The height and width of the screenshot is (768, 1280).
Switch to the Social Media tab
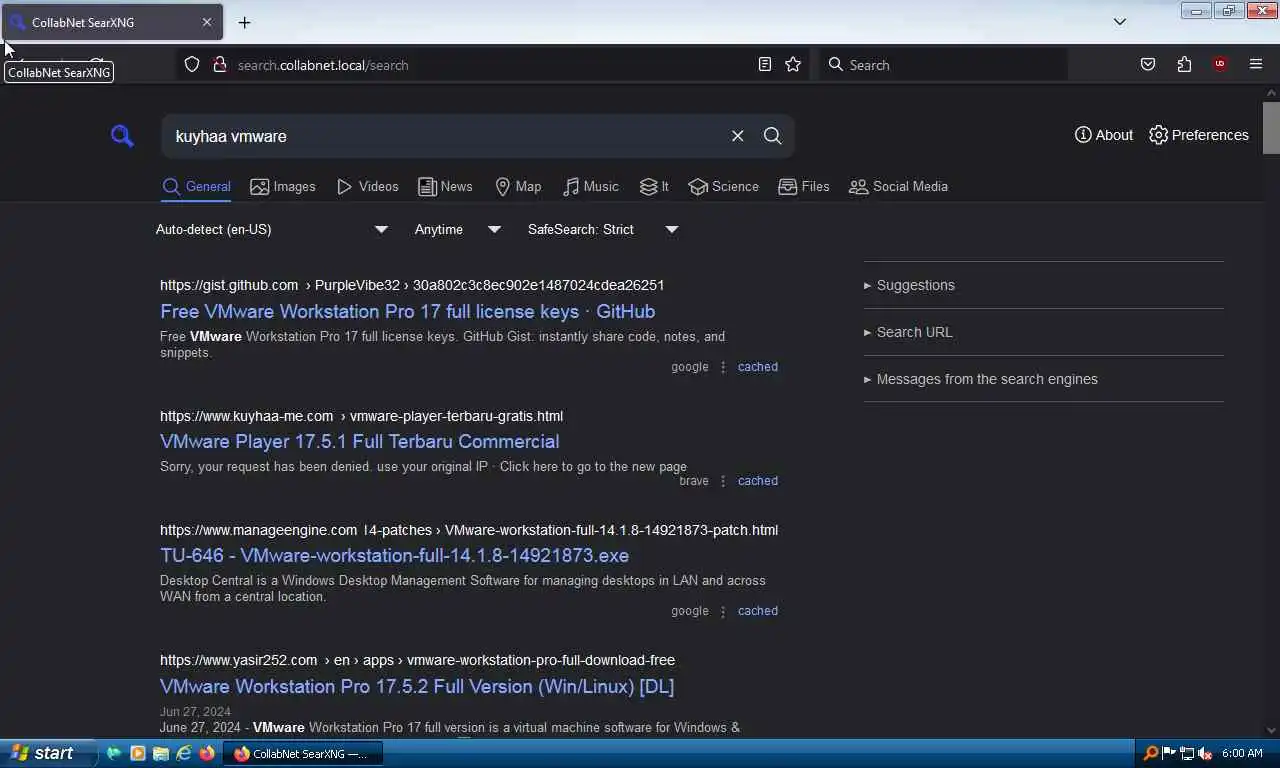point(898,187)
